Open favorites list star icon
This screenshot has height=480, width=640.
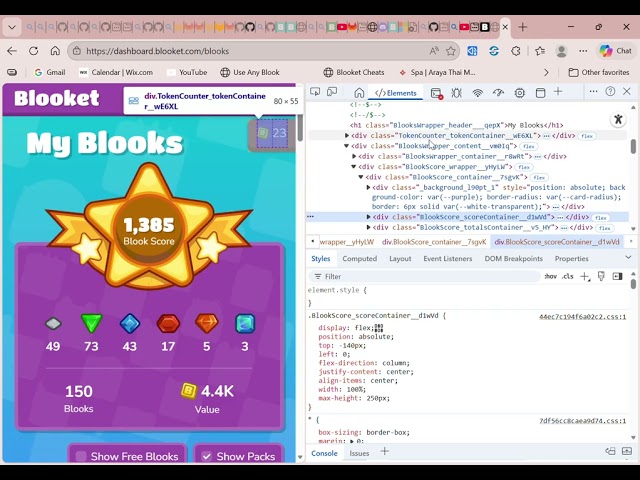[x=540, y=51]
